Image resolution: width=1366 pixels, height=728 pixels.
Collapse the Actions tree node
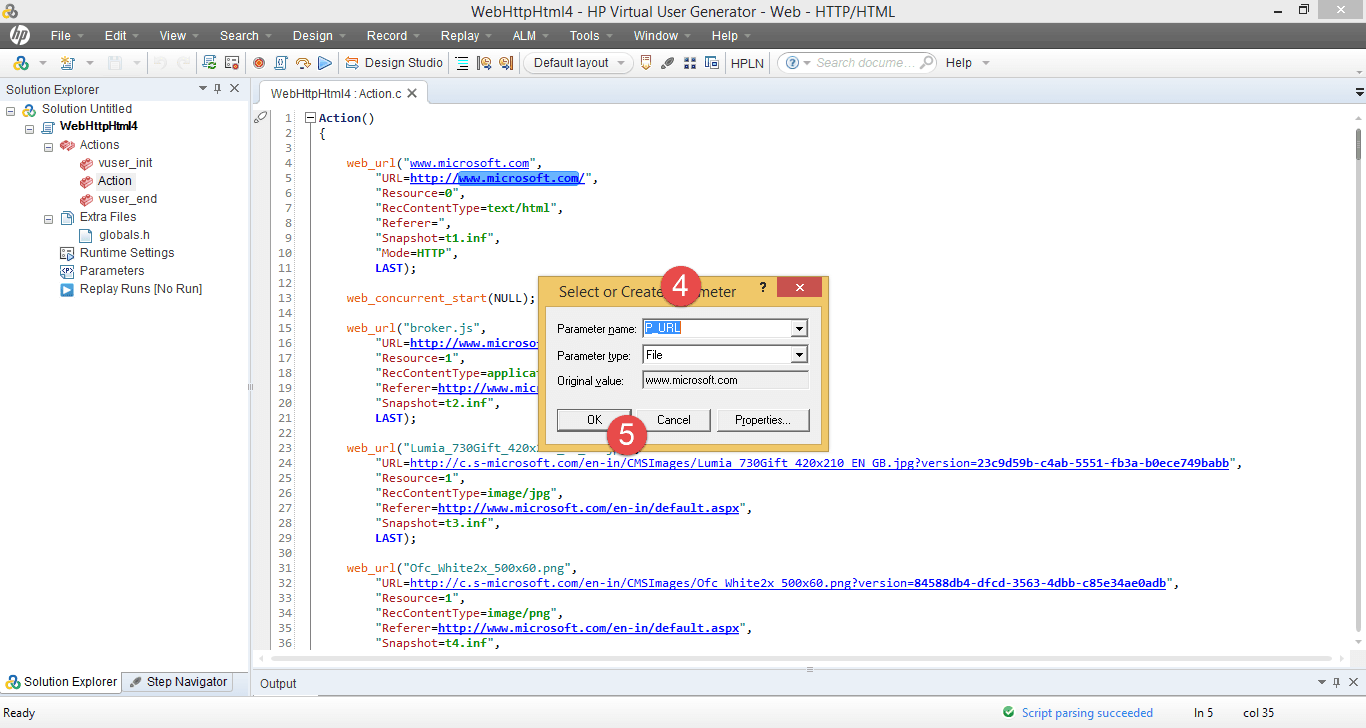48,144
